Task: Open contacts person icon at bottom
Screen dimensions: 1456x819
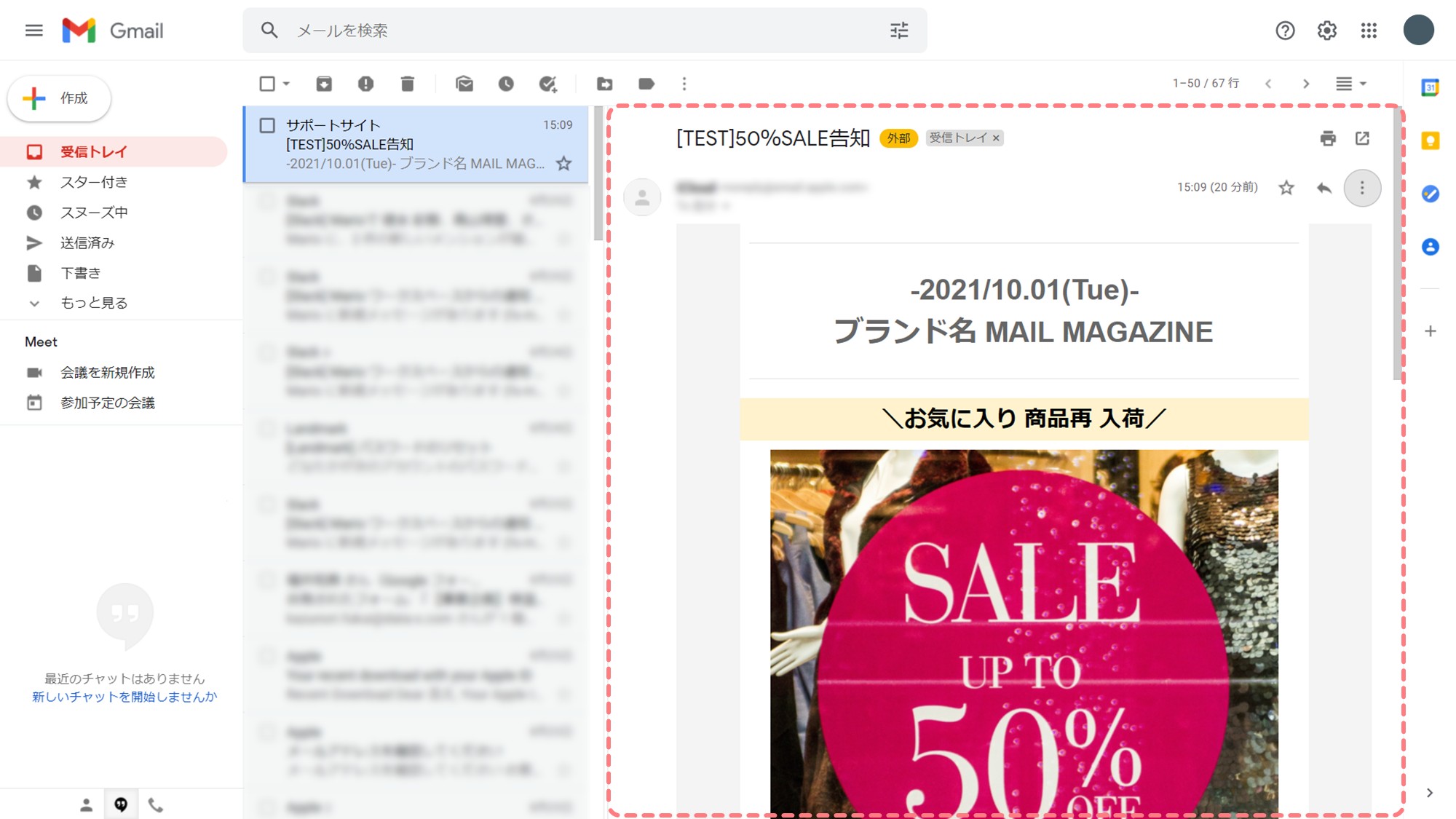Action: [x=86, y=804]
